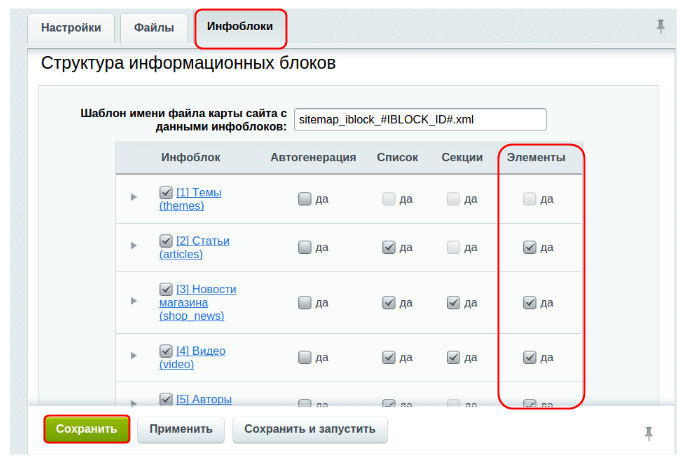Click the Применить button
The width and height of the screenshot is (682, 463).
click(181, 430)
